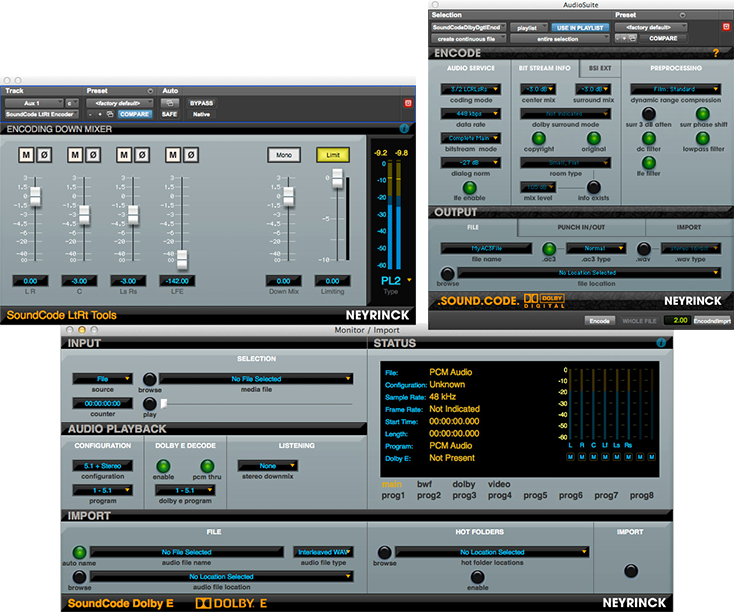Viewport: 734px width, 612px height.
Task: Click browse knob for hot folder locations
Action: 384,552
